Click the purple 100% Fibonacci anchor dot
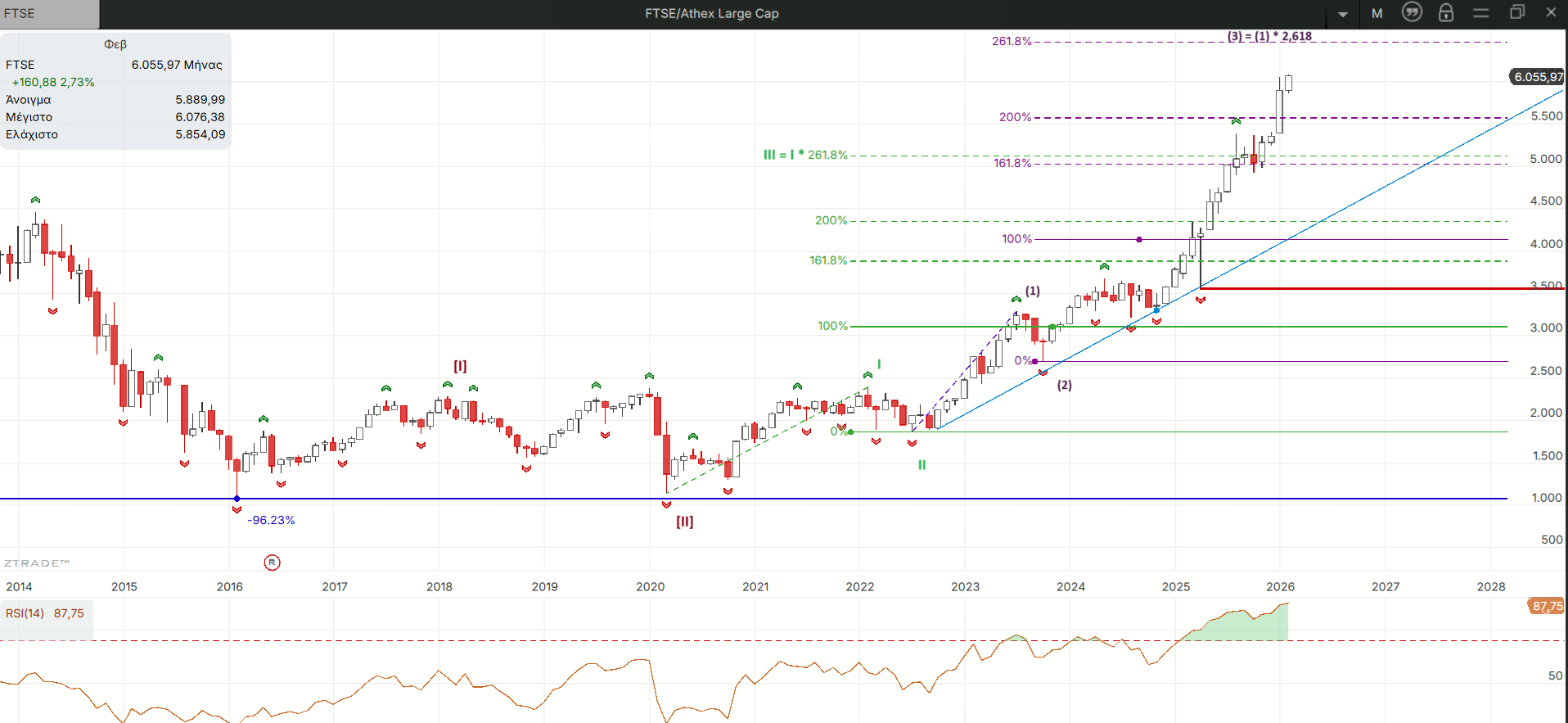This screenshot has height=723, width=1568. [x=1139, y=239]
